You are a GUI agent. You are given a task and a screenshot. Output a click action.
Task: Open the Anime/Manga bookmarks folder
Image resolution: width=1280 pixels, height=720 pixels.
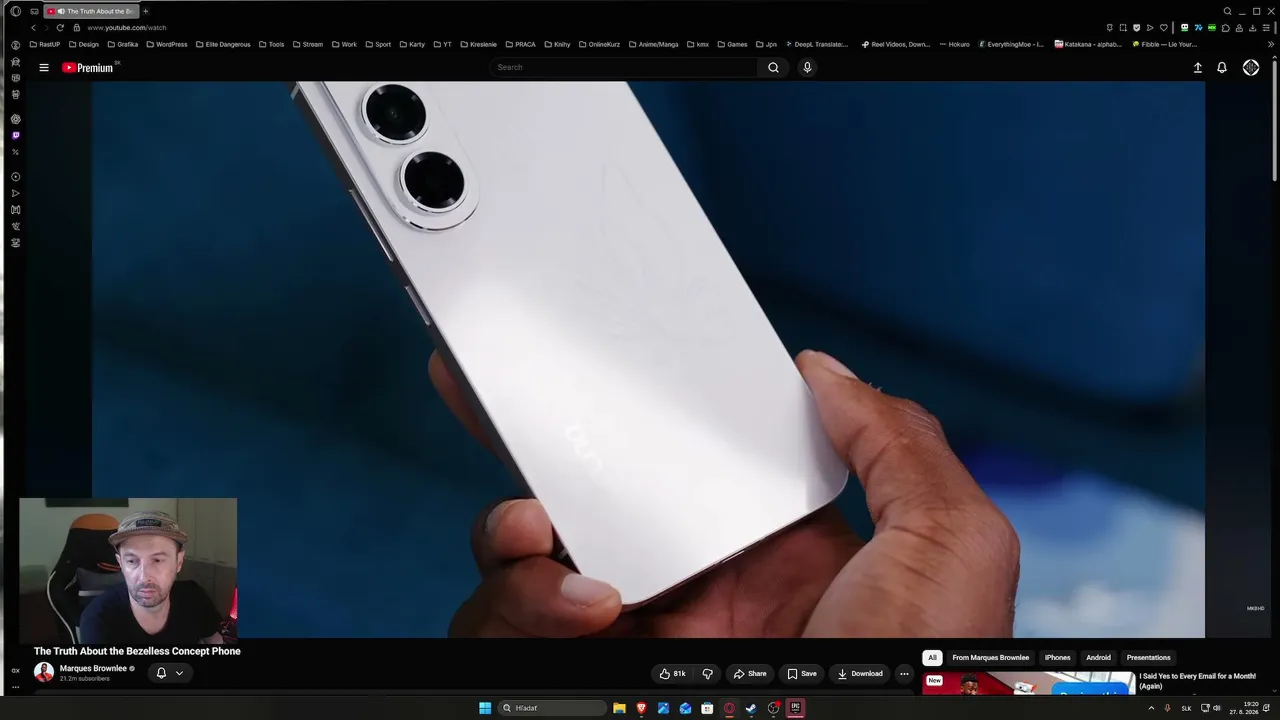pyautogui.click(x=654, y=44)
